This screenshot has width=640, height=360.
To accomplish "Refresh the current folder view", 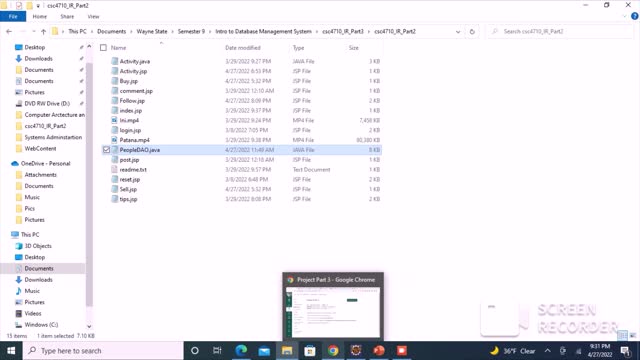I will [472, 31].
